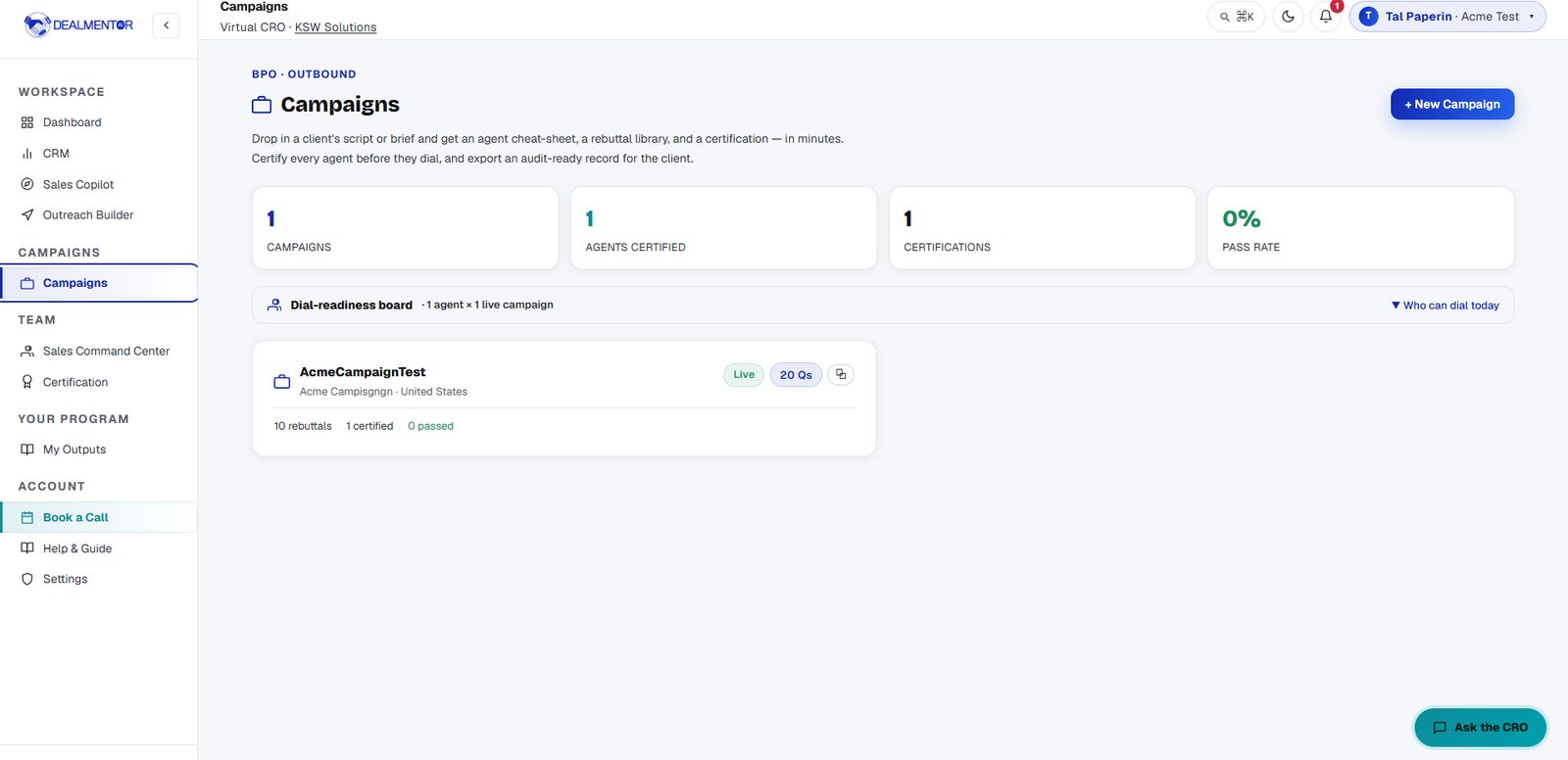This screenshot has height=760, width=1568.
Task: Click Book a Call
Action: (x=98, y=517)
